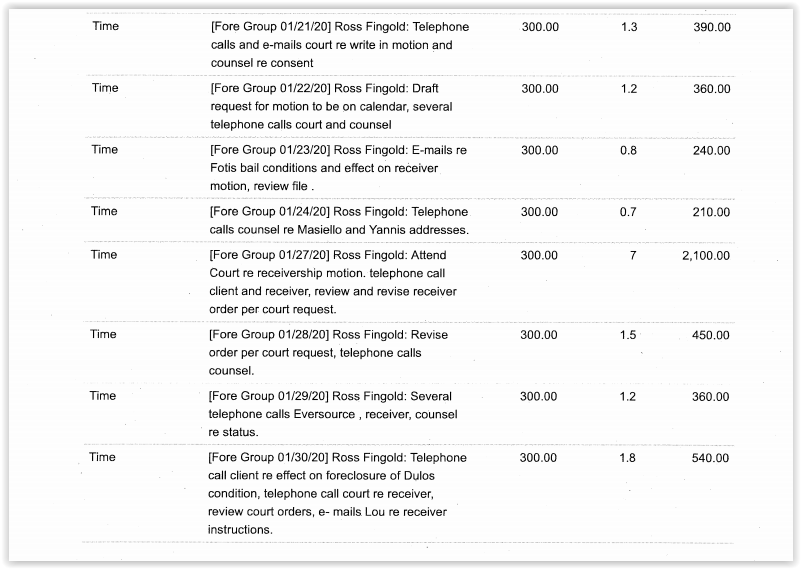This screenshot has height=569, width=801.
Task: Click the 0.7 hours value
Action: click(628, 212)
